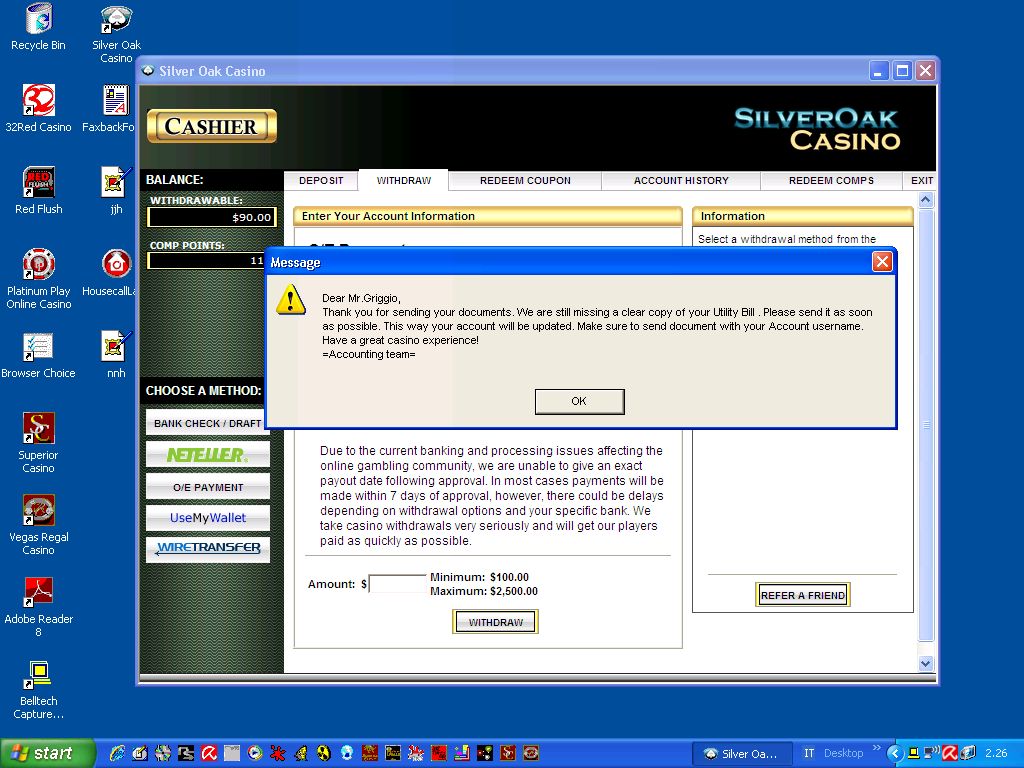The image size is (1024, 768).
Task: Click the cashier vertical scrollbar thumb
Action: 925,424
